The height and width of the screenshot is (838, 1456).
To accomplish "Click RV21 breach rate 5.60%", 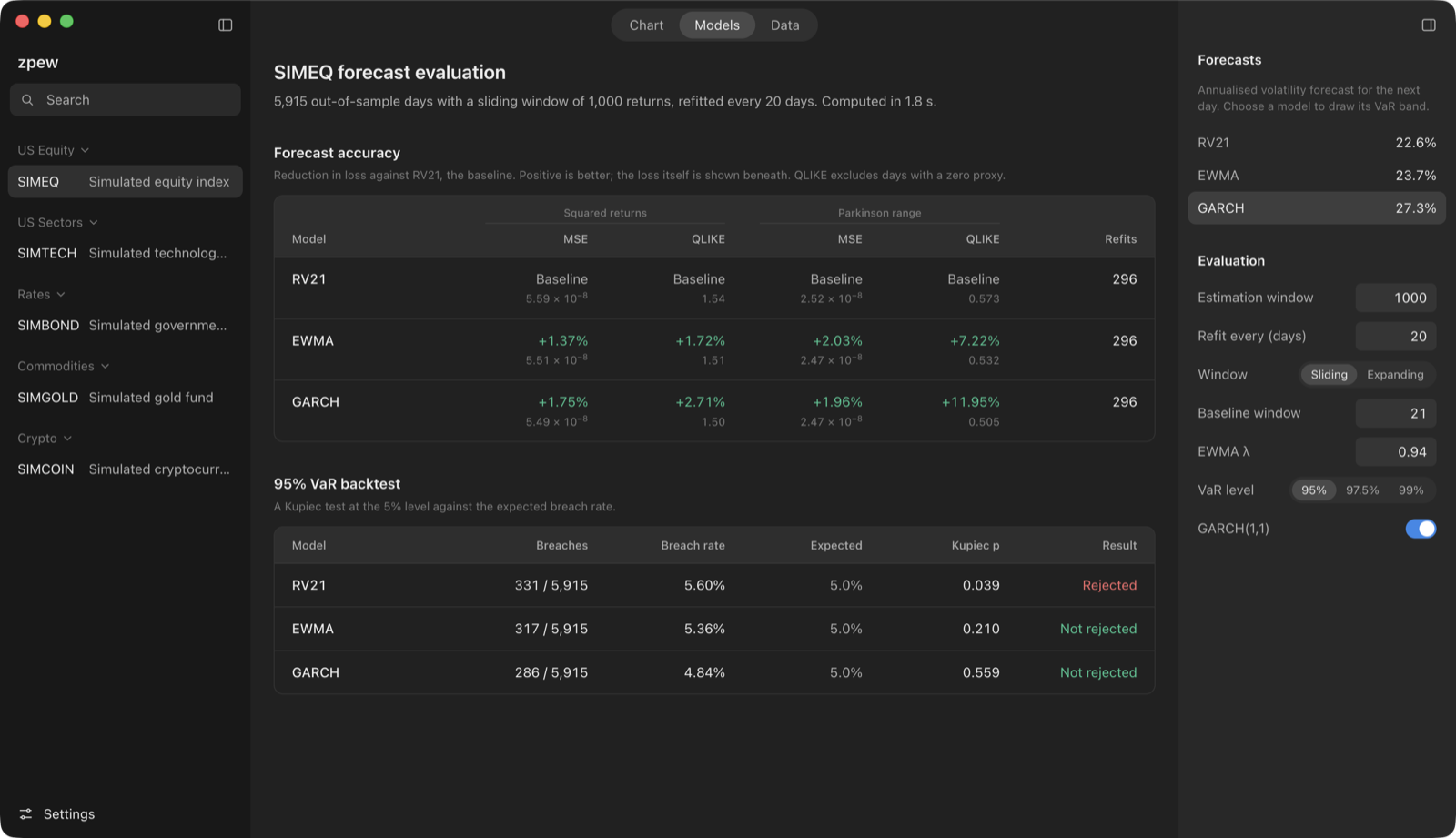I will 704,585.
